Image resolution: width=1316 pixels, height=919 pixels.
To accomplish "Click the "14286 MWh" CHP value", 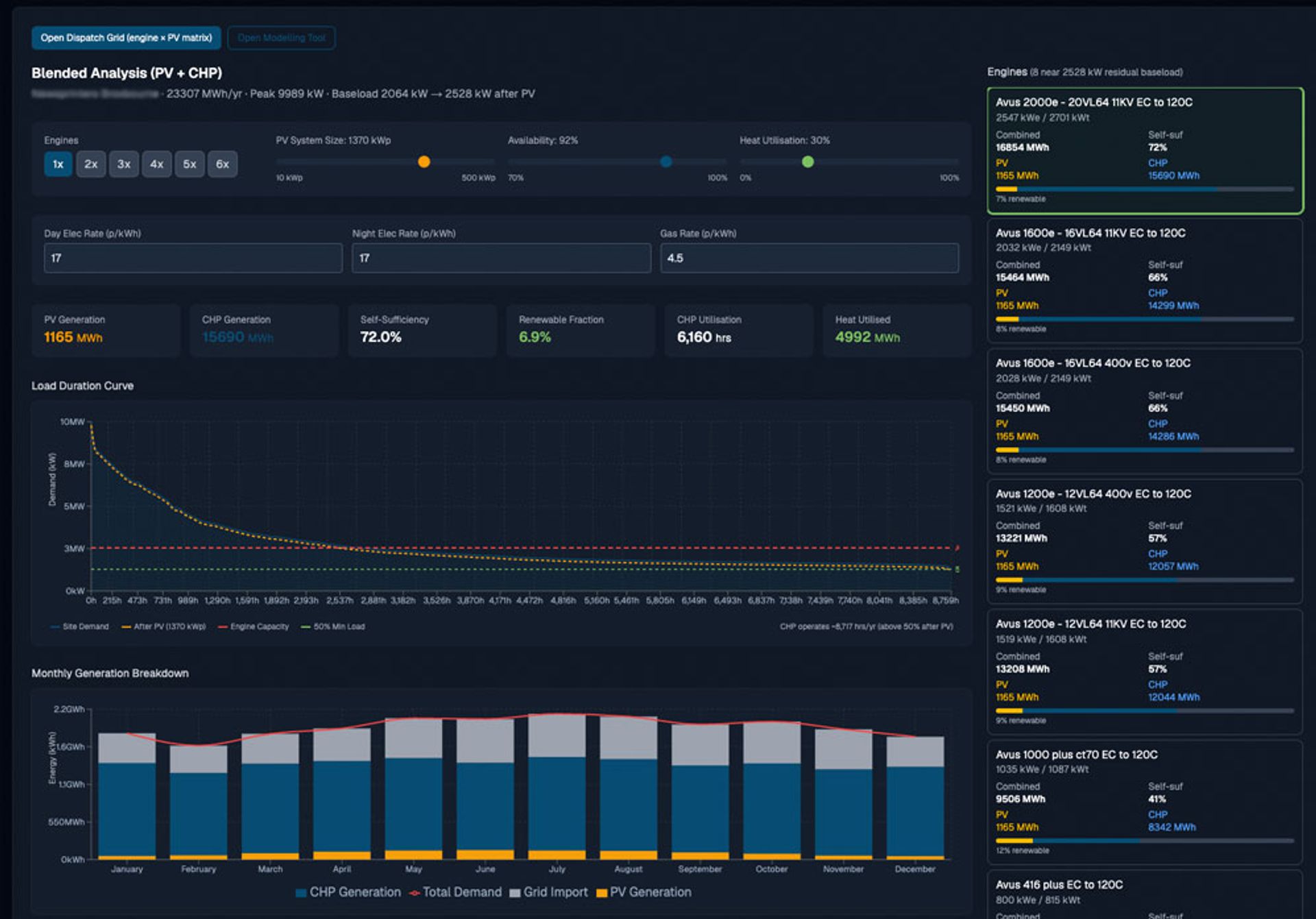I will click(x=1174, y=437).
